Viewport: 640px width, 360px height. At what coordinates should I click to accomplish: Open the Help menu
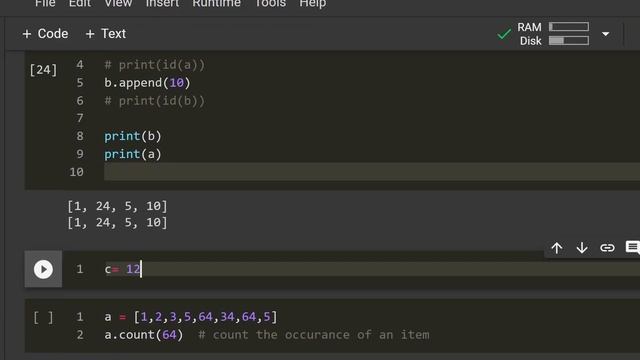click(x=313, y=4)
